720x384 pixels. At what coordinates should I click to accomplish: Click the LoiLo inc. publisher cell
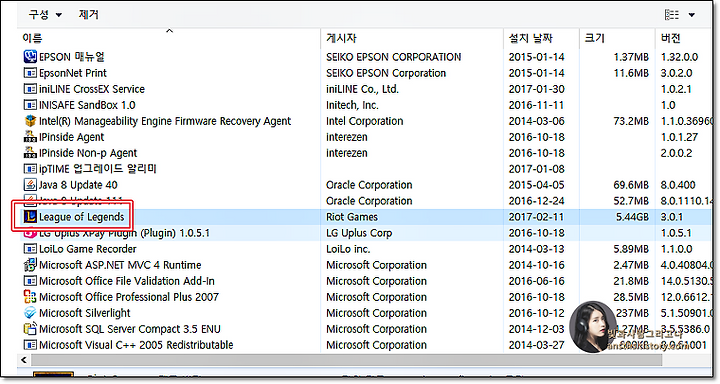[x=348, y=249]
